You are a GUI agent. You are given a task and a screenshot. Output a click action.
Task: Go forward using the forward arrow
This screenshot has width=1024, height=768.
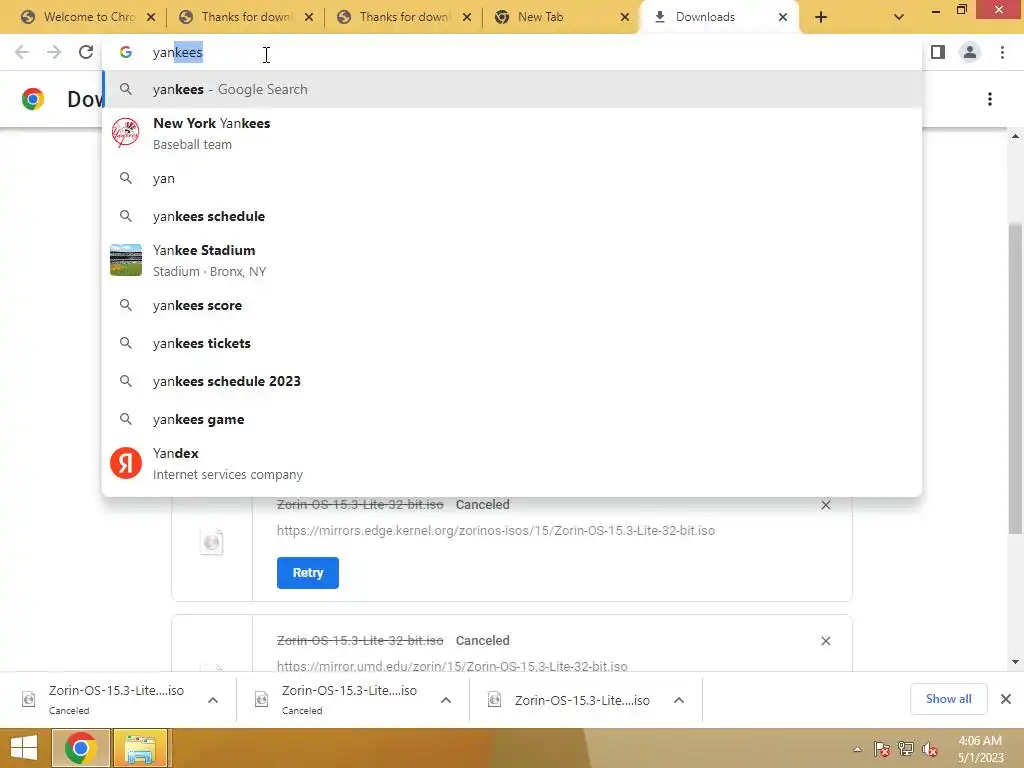coord(54,52)
